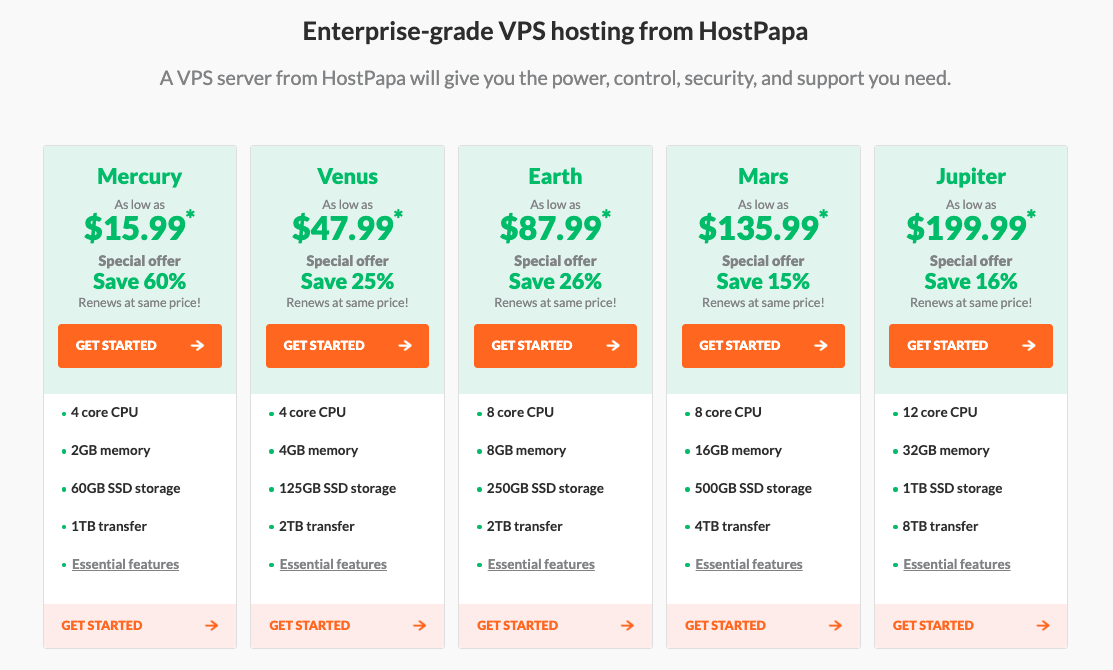Open Essential features link under Venus
The width and height of the screenshot is (1113, 670).
333,565
